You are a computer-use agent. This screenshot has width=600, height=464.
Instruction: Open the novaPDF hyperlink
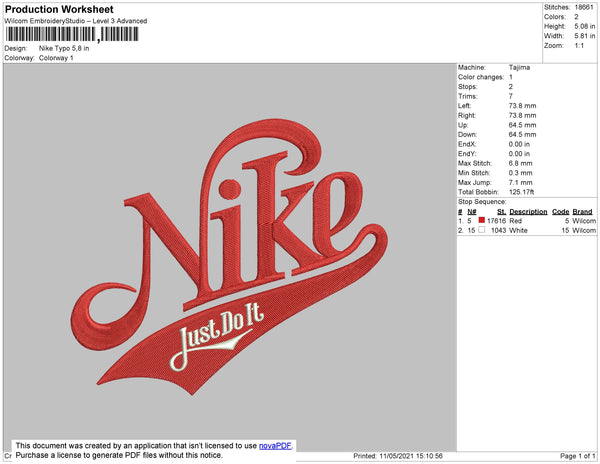click(275, 446)
